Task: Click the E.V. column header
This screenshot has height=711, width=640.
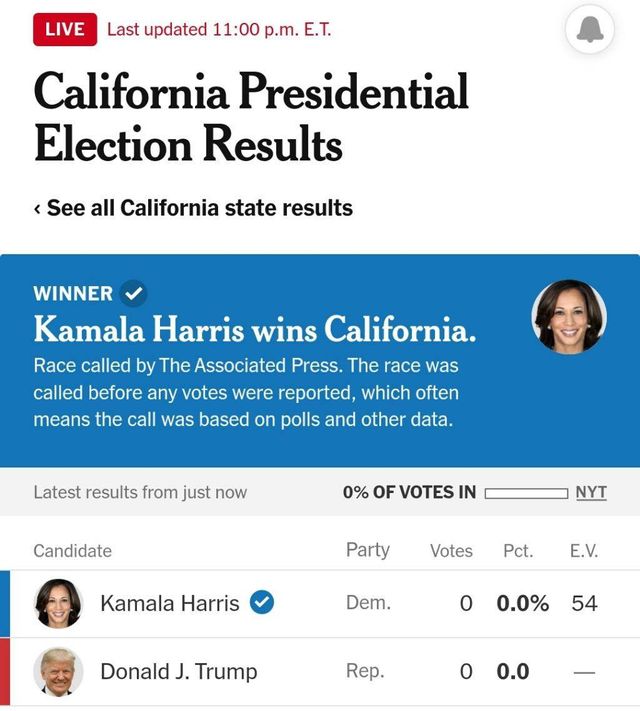Action: click(x=584, y=551)
